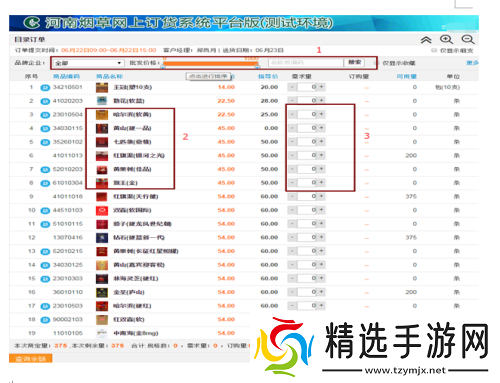Sort by the 商品名称 column header
The image size is (500, 383).
pyautogui.click(x=110, y=77)
